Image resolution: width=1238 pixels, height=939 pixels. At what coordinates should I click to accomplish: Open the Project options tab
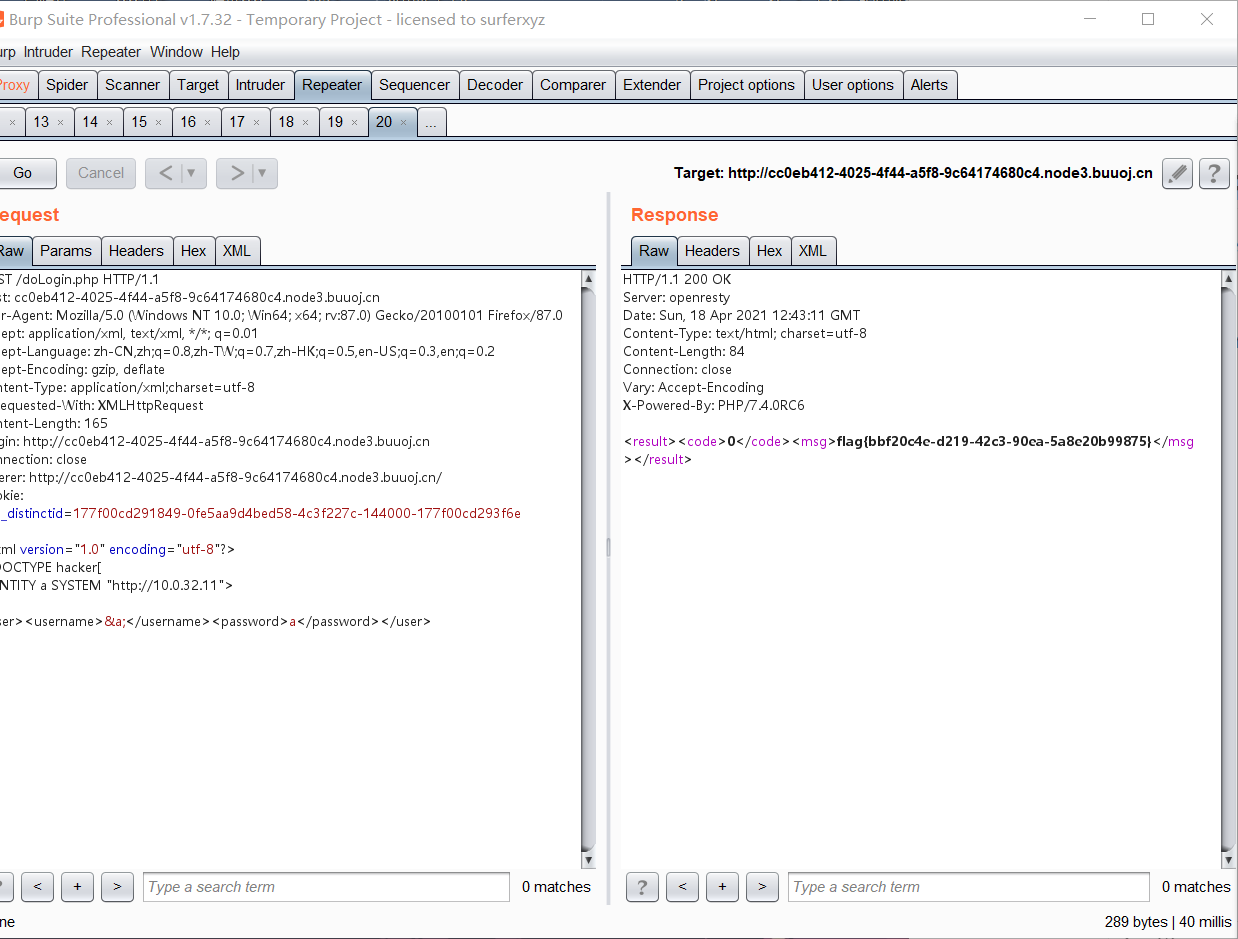click(x=747, y=85)
